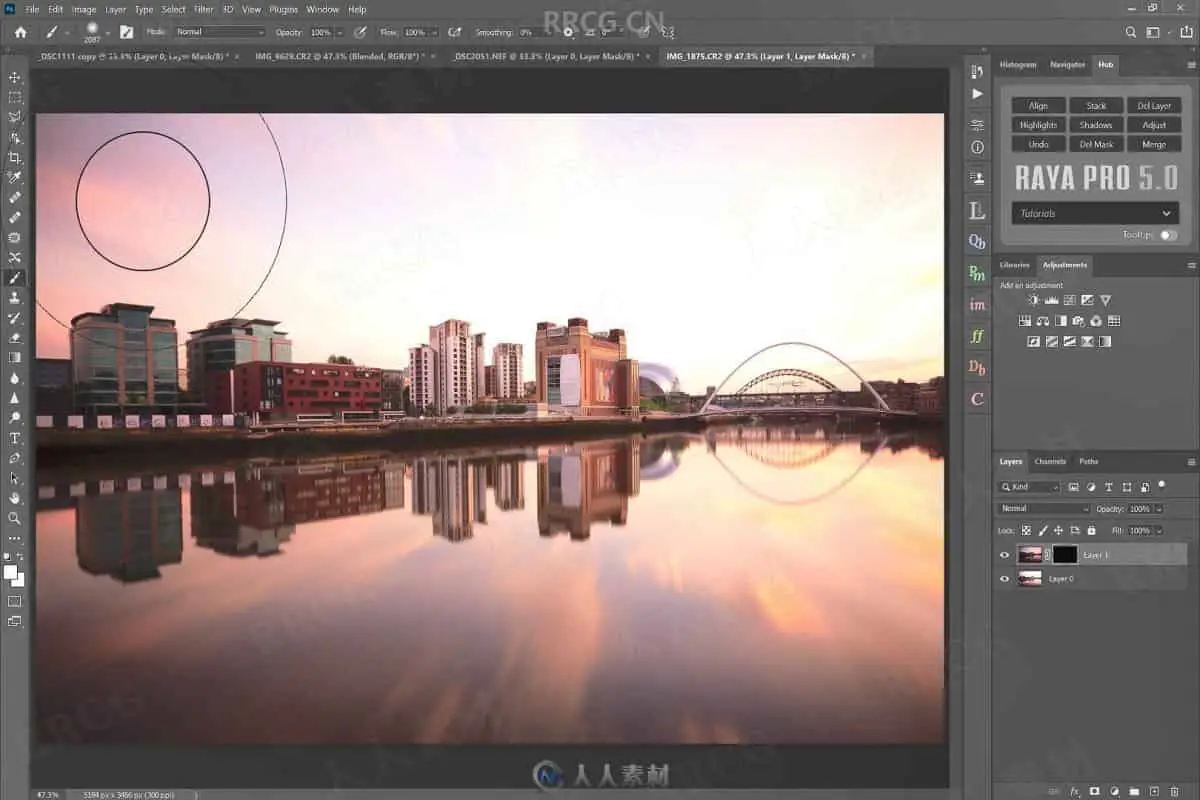Image resolution: width=1200 pixels, height=800 pixels.
Task: Toggle lock all padlock icon
Action: [1091, 531]
